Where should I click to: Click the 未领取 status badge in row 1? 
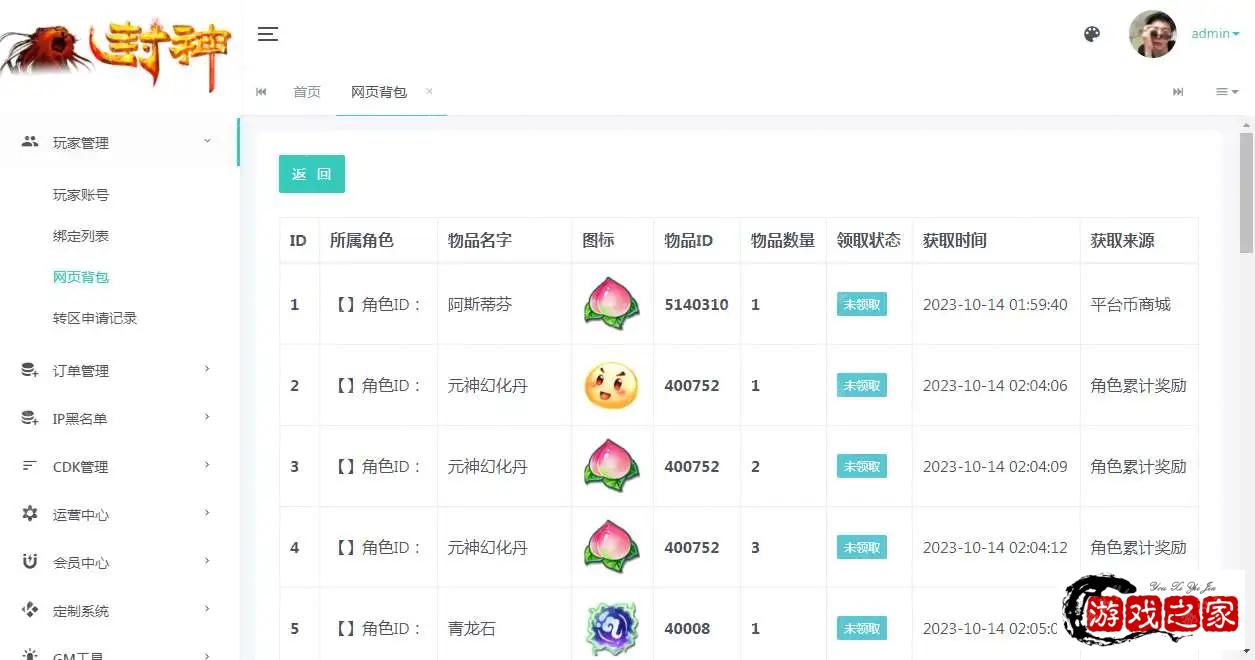[x=861, y=304]
